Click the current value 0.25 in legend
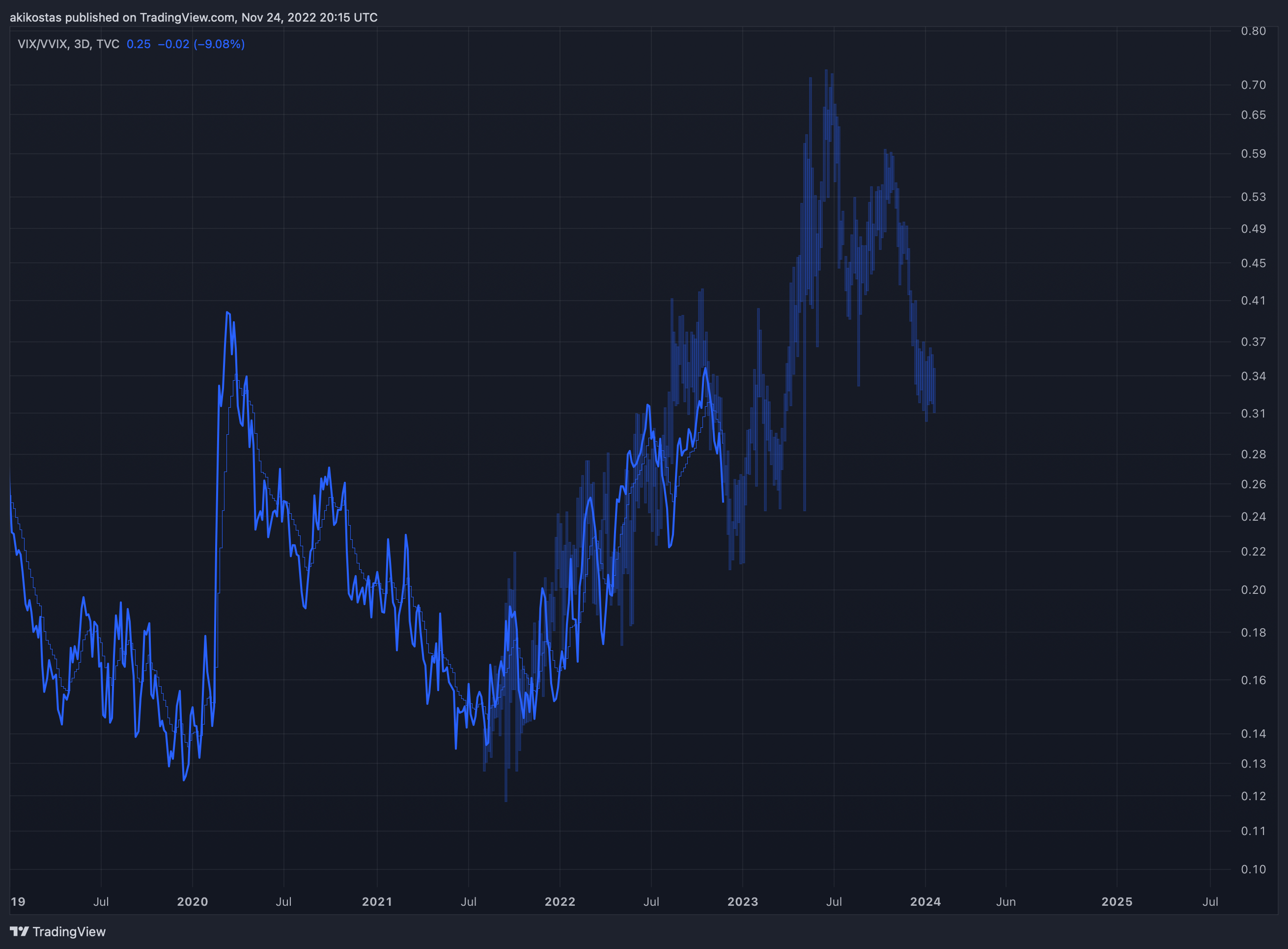Screen dimensions: 1288x949 (139, 44)
